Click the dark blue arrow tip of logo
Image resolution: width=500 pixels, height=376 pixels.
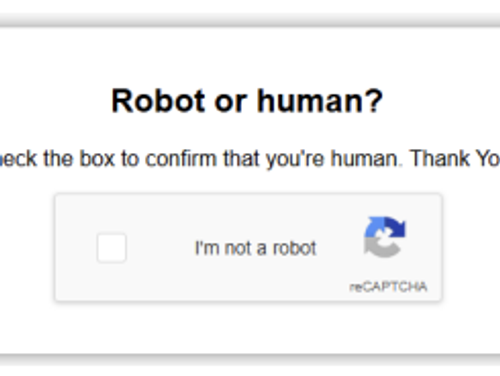pyautogui.click(x=396, y=227)
